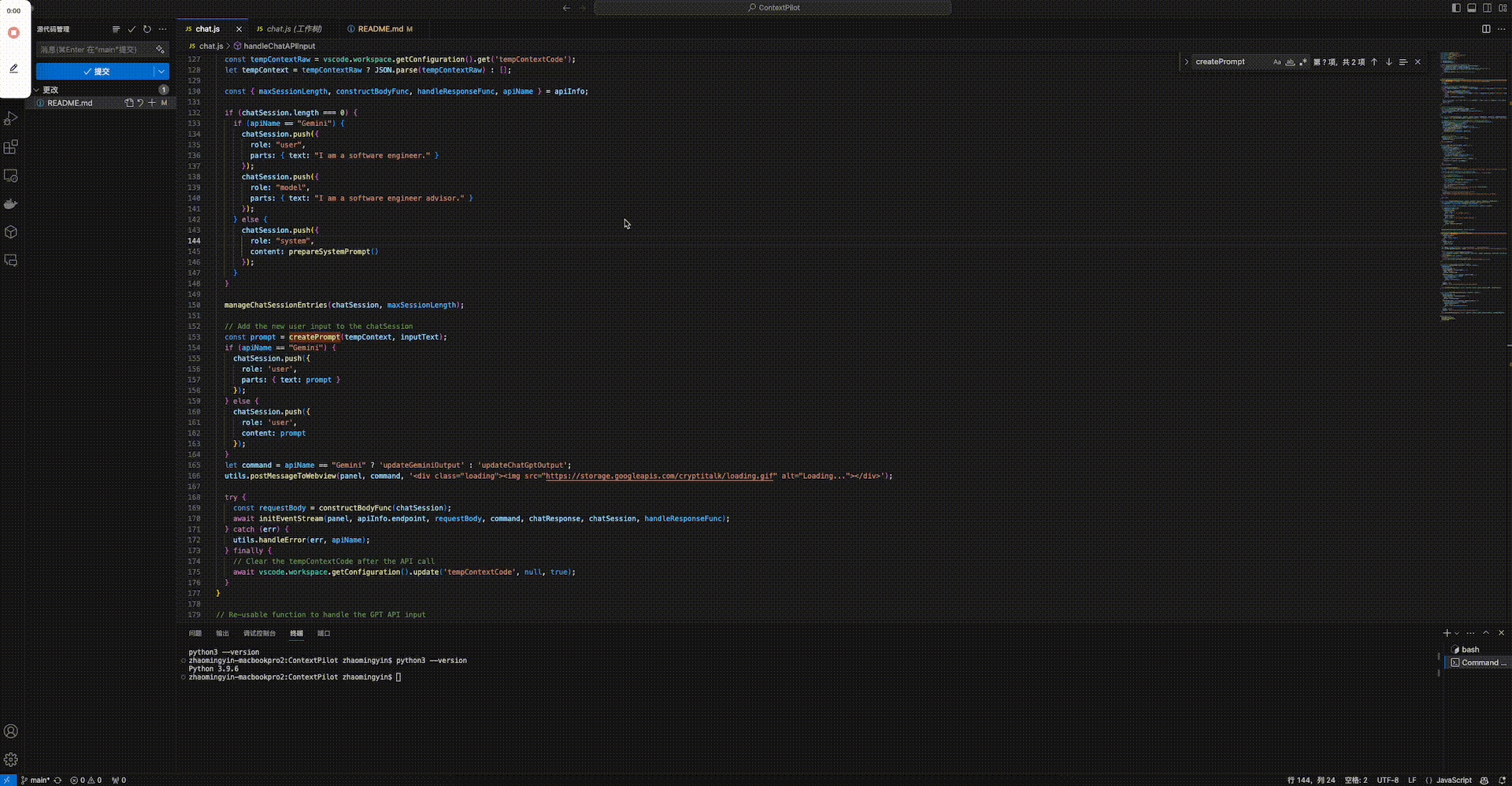Toggle Match Case in find widget

pyautogui.click(x=1277, y=62)
